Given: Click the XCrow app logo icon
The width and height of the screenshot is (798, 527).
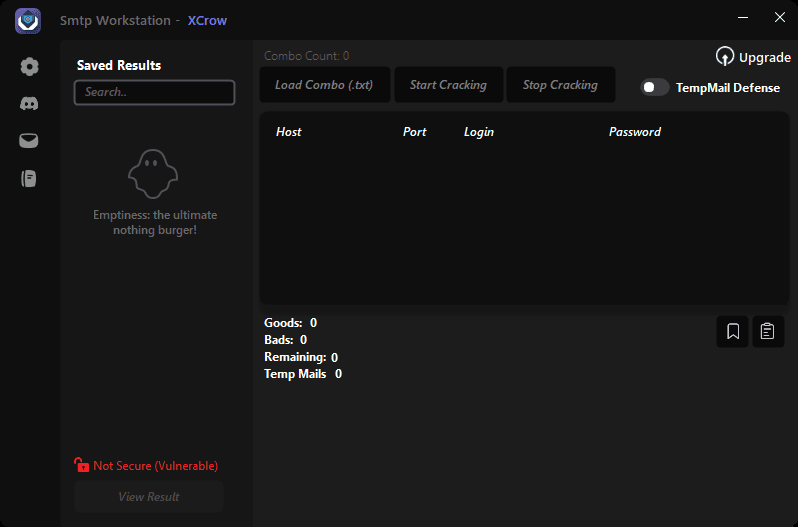Looking at the screenshot, I should (x=28, y=20).
